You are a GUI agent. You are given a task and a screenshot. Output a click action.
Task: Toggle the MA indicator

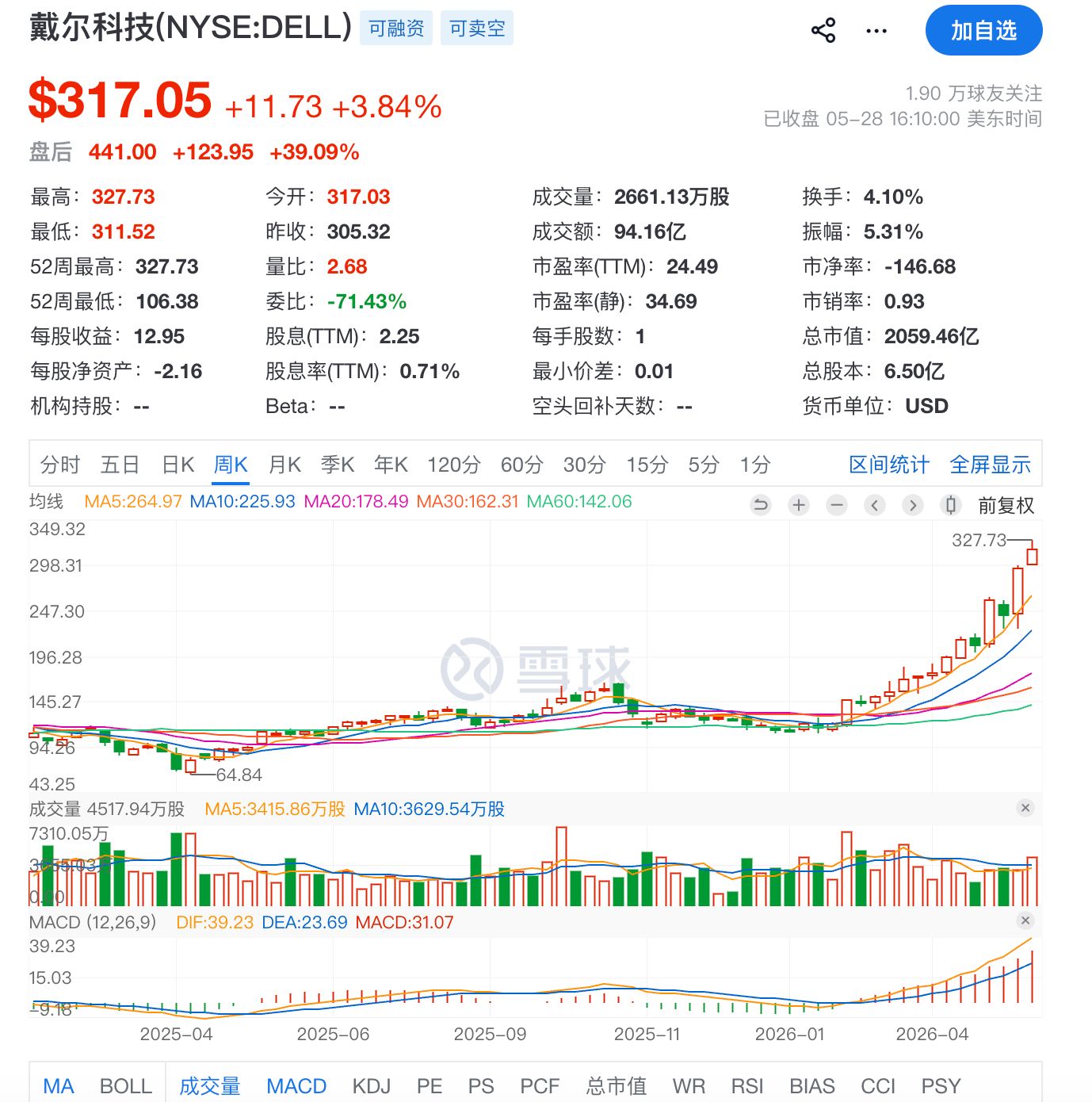59,1086
